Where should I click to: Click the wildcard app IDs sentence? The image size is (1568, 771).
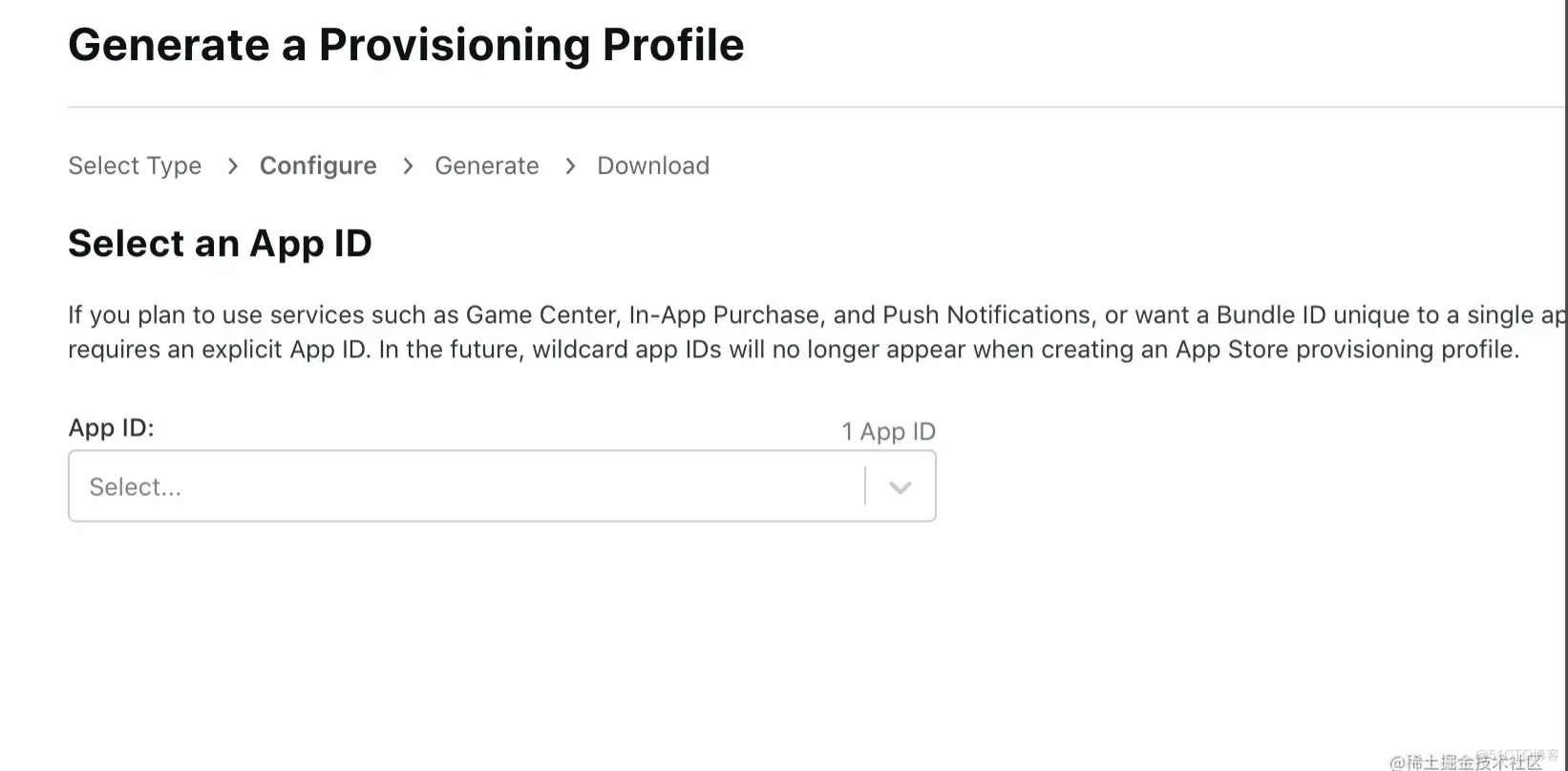pos(948,350)
